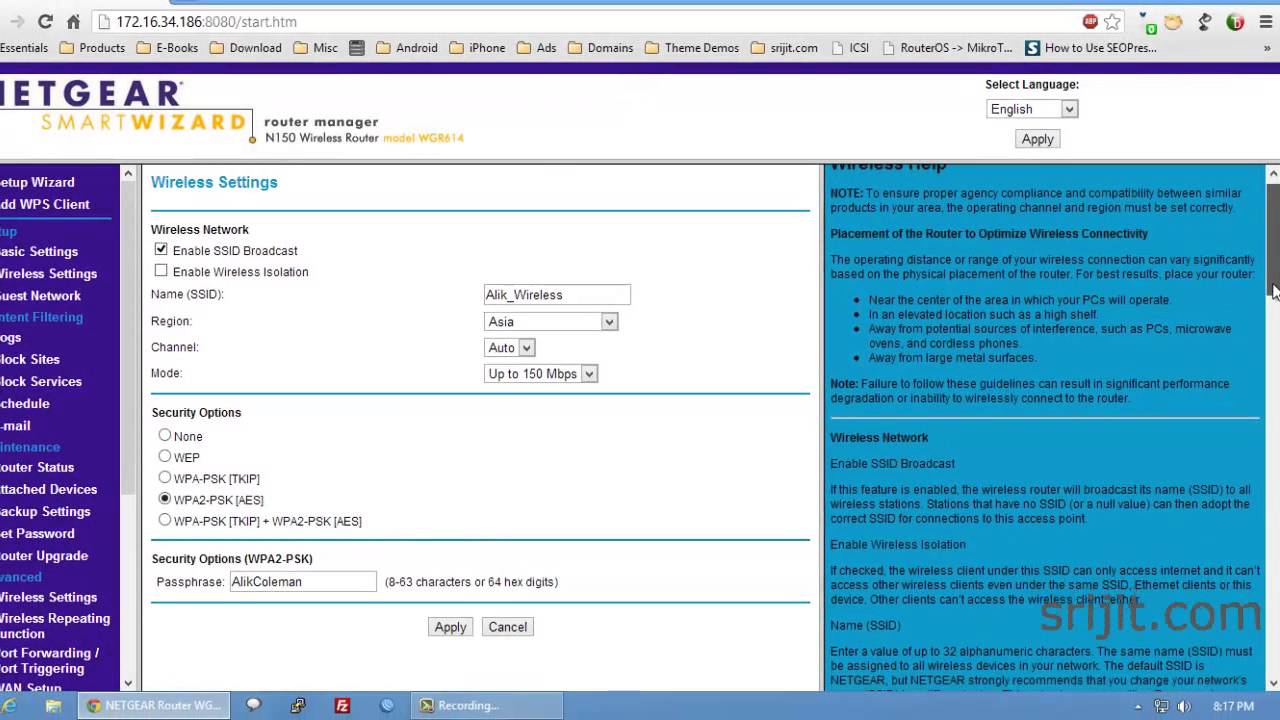Select None security option
Viewport: 1280px width, 720px height.
pyautogui.click(x=165, y=435)
